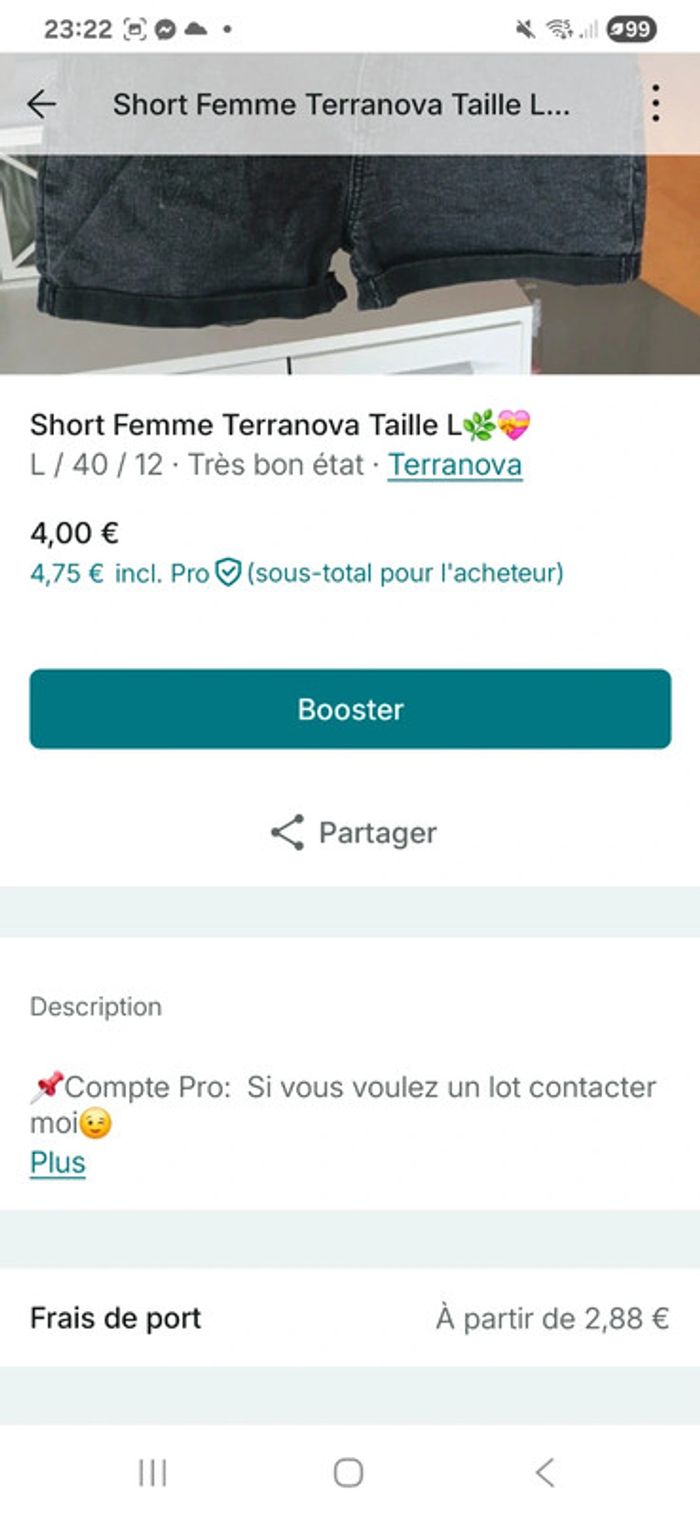The width and height of the screenshot is (700, 1518).
Task: Tap the Messenger notification icon in status bar
Action: pyautogui.click(x=166, y=30)
